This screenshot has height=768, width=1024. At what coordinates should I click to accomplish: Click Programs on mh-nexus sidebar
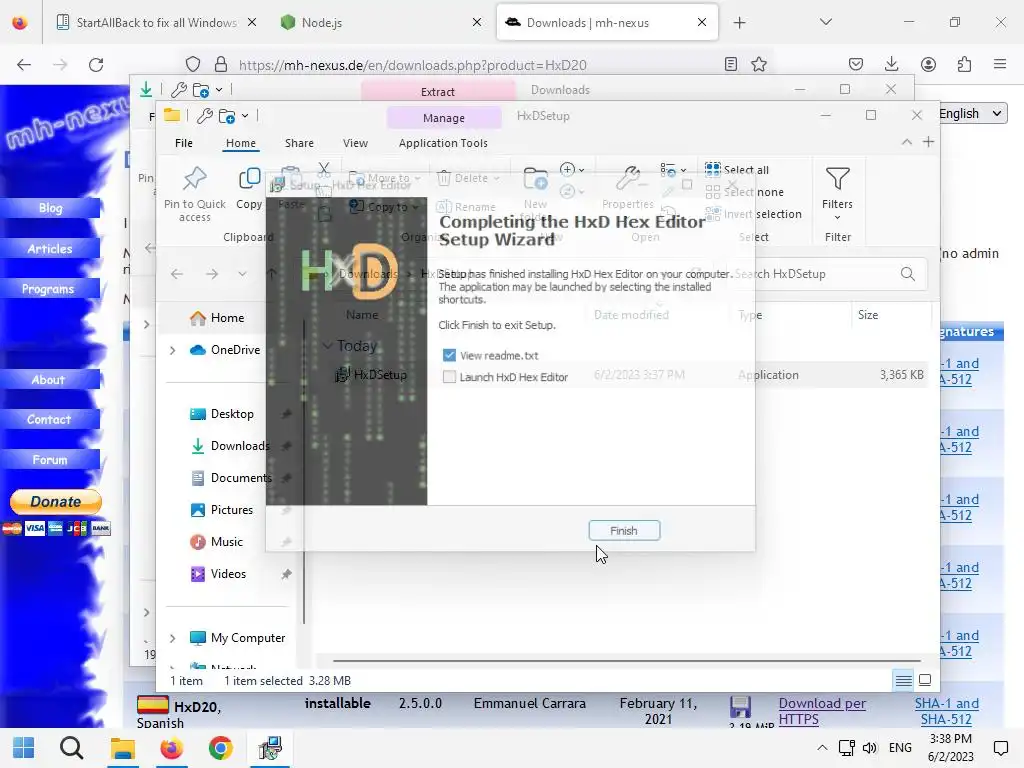(50, 289)
